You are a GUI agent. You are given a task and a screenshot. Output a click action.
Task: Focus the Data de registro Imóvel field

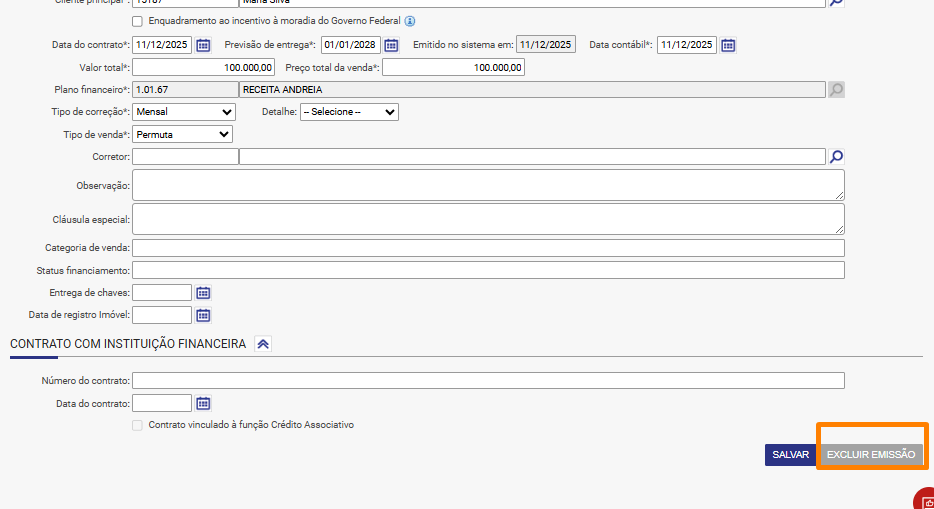coord(162,315)
